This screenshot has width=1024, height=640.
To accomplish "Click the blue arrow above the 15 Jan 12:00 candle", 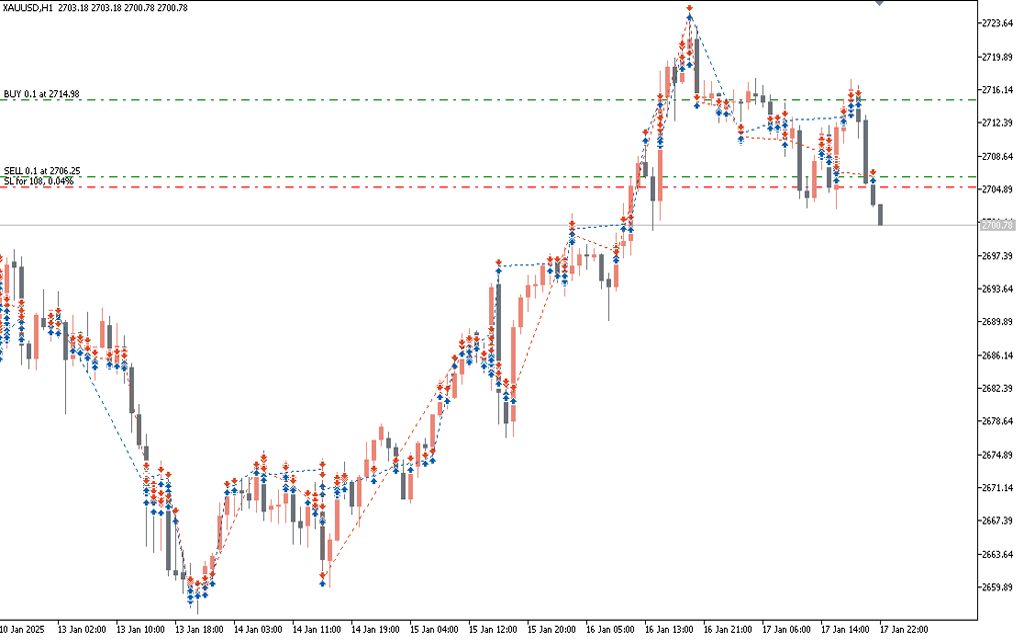I will click(x=497, y=267).
